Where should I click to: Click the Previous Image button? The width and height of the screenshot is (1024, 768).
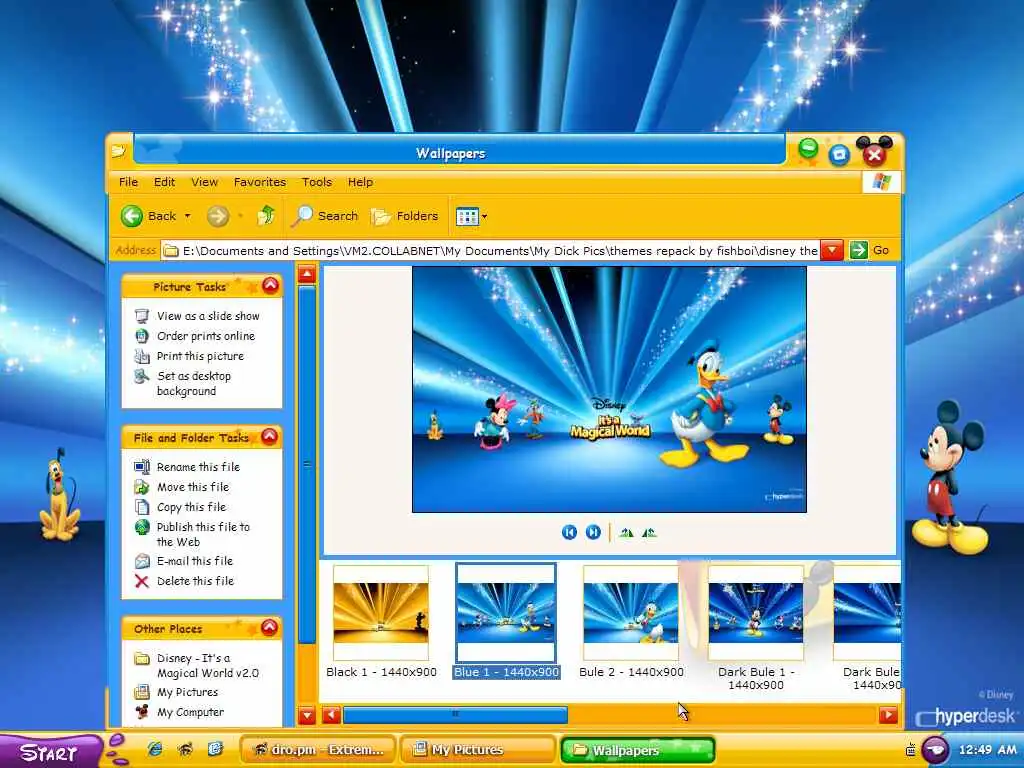pos(569,532)
